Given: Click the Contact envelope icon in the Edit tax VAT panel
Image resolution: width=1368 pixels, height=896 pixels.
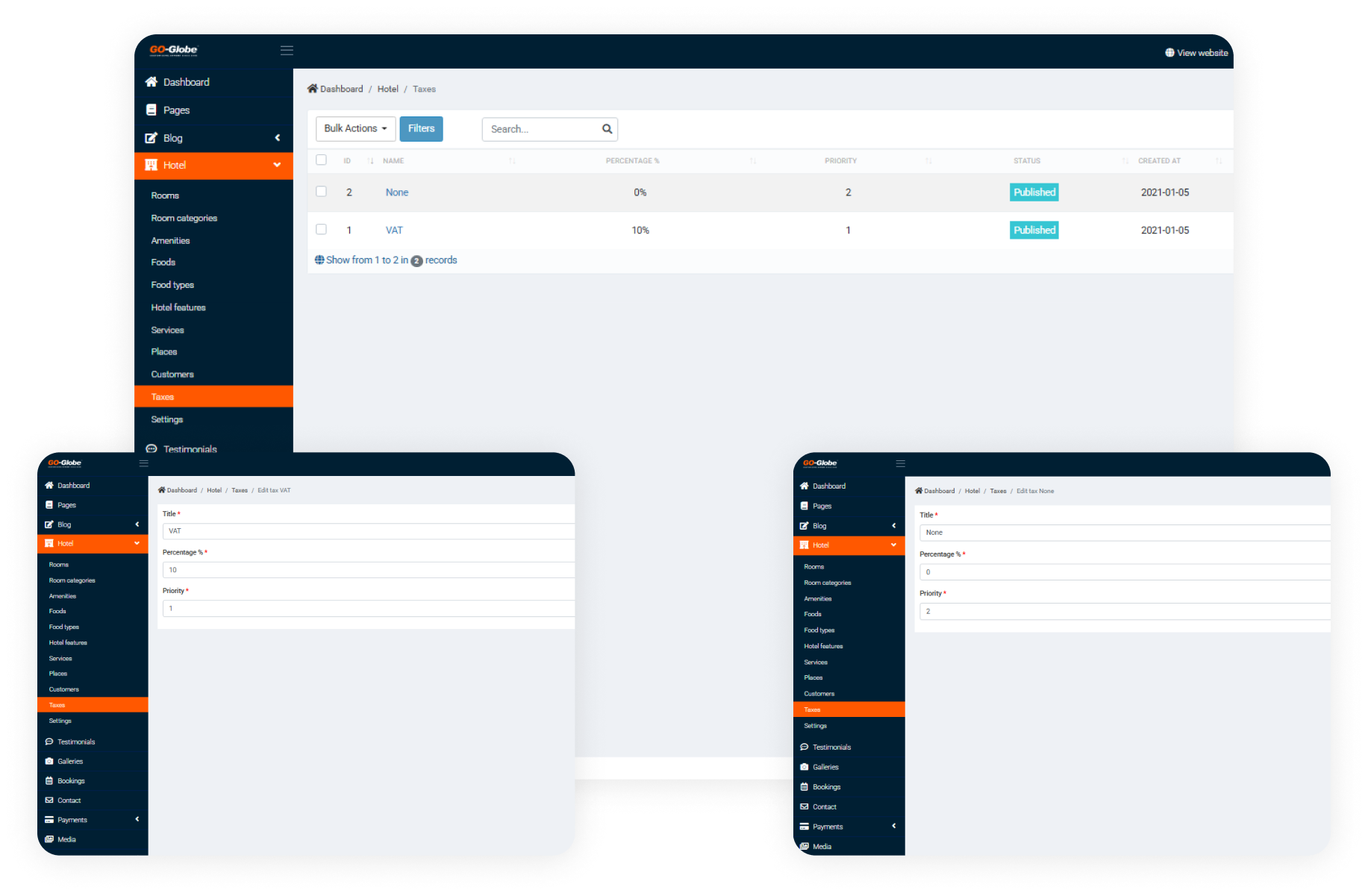Looking at the screenshot, I should click(x=49, y=800).
